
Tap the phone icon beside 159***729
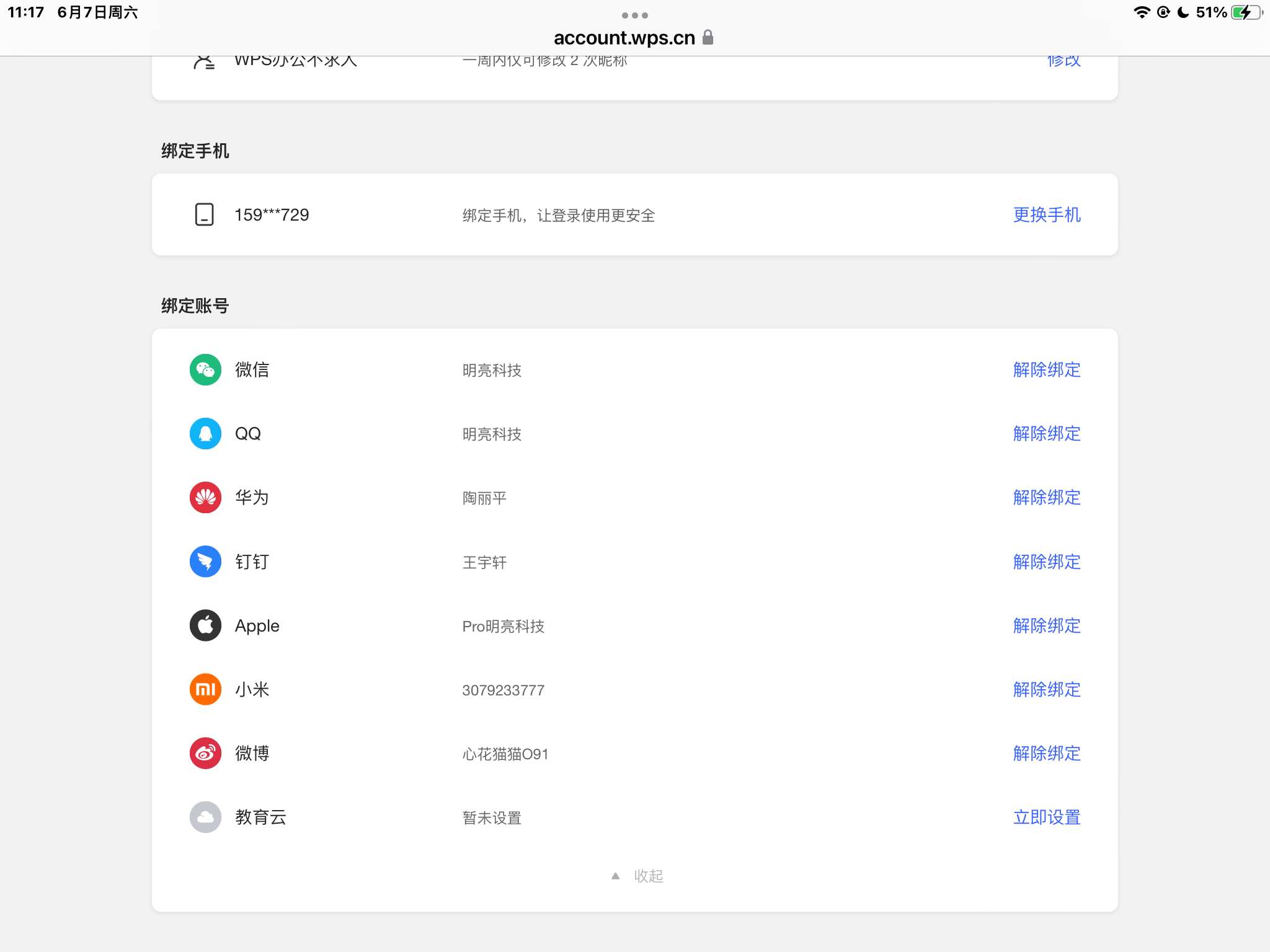click(205, 214)
